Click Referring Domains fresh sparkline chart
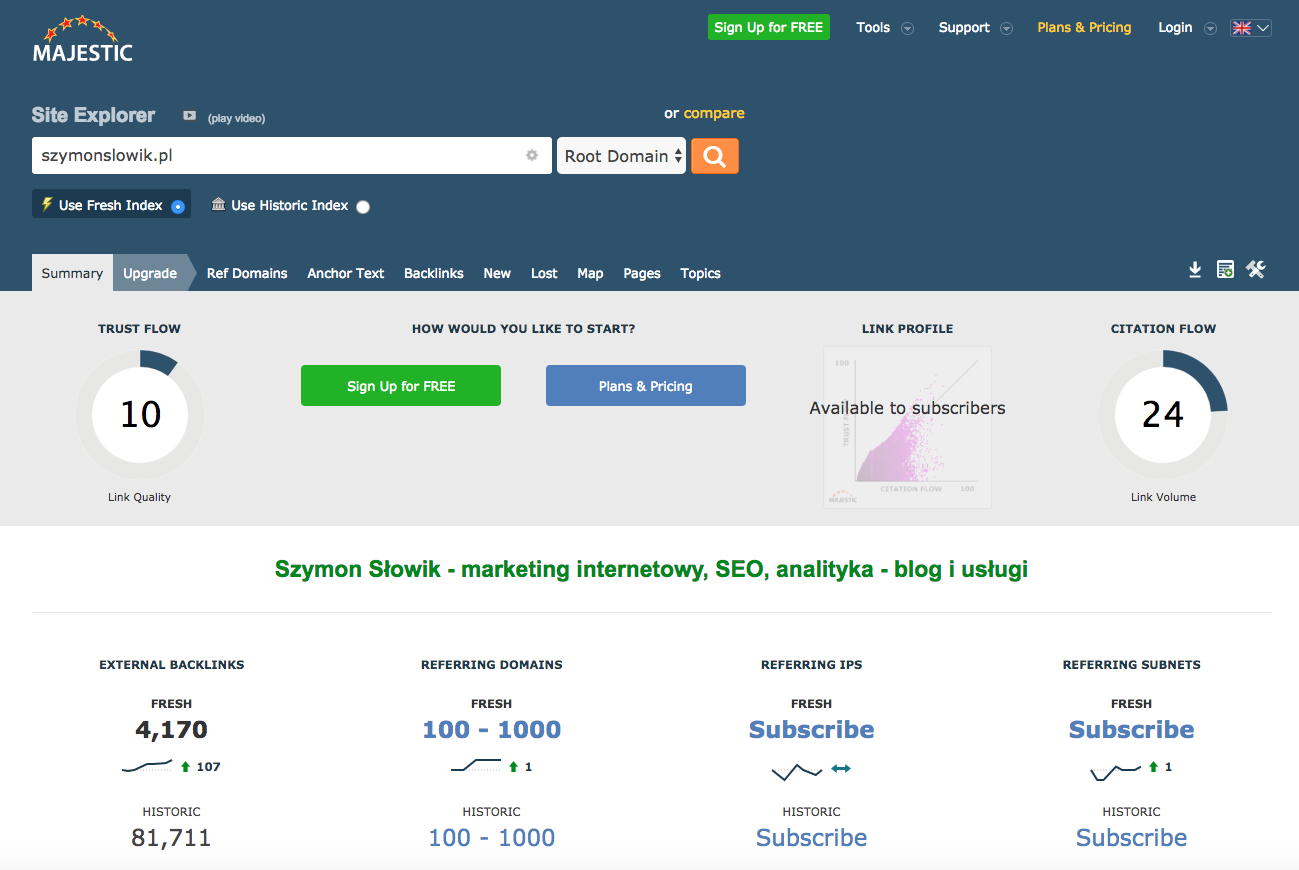1299x870 pixels. point(476,766)
